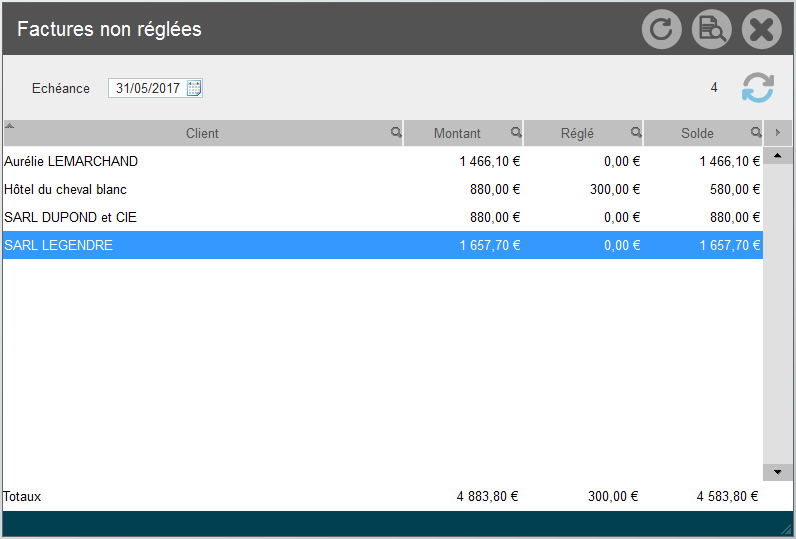The width and height of the screenshot is (796, 539).
Task: Close the Factures non réglées window
Action: click(x=761, y=29)
